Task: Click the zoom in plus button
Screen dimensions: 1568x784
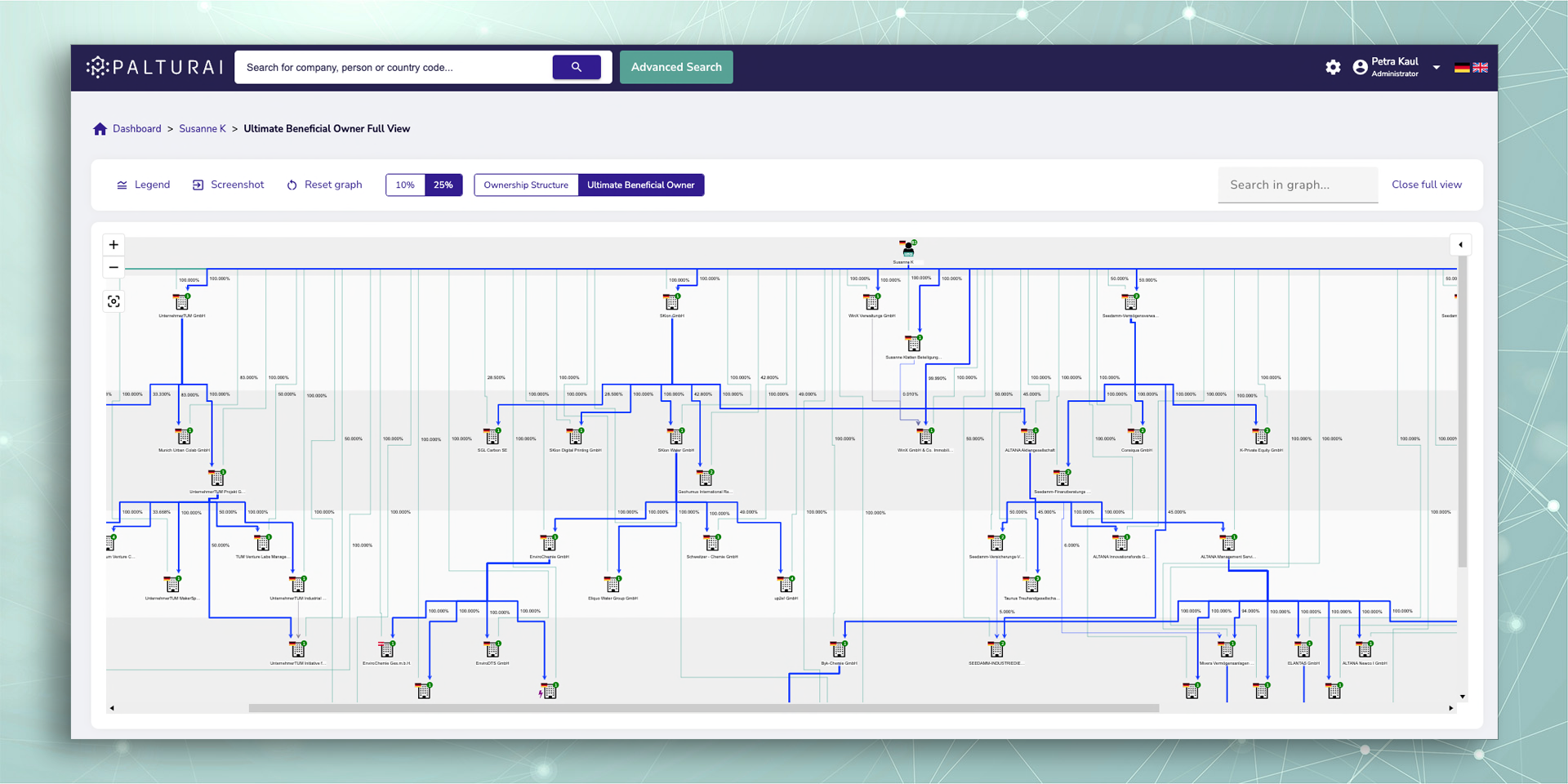Action: pyautogui.click(x=114, y=245)
